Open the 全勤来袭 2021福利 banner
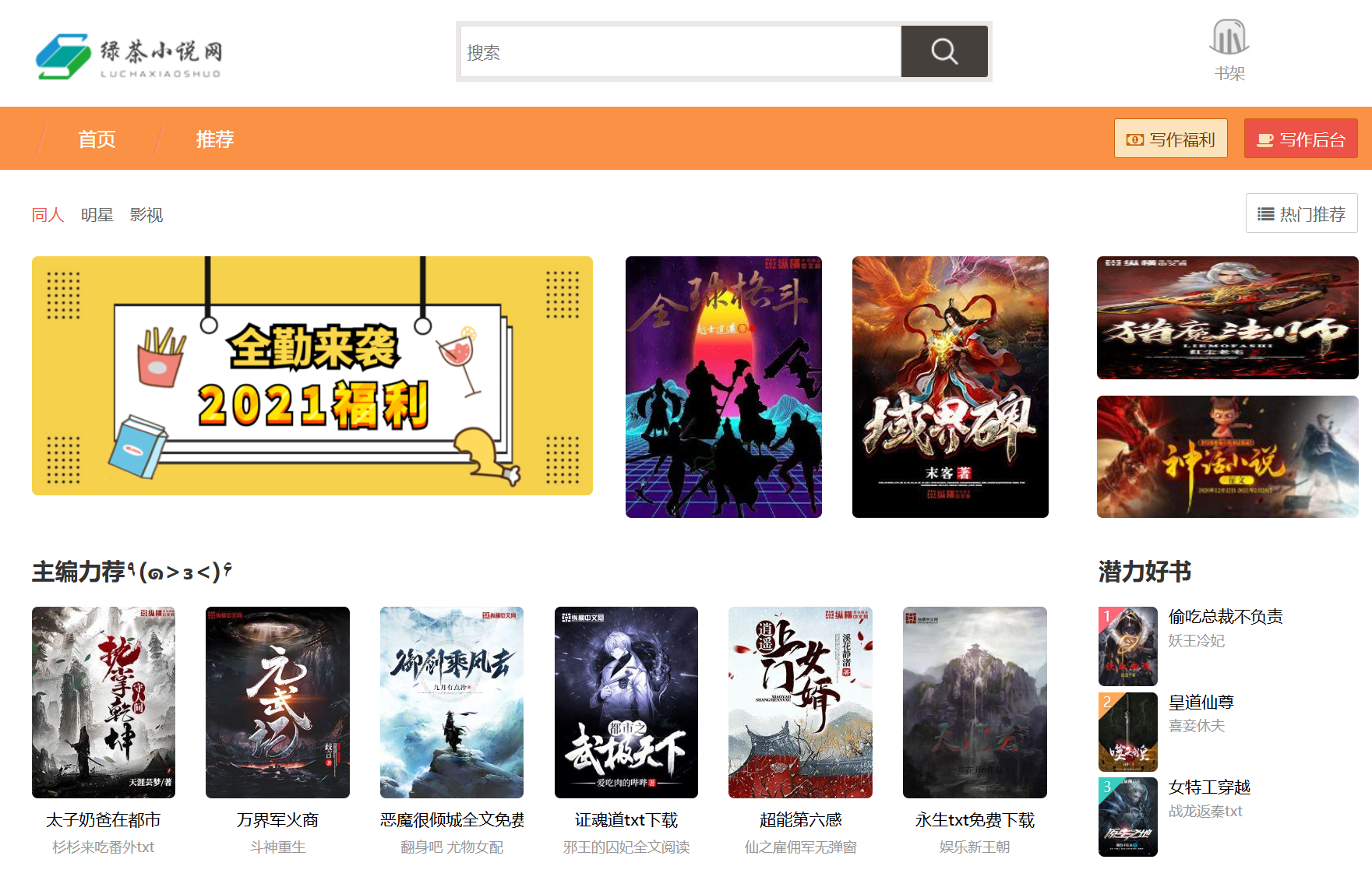 click(312, 375)
